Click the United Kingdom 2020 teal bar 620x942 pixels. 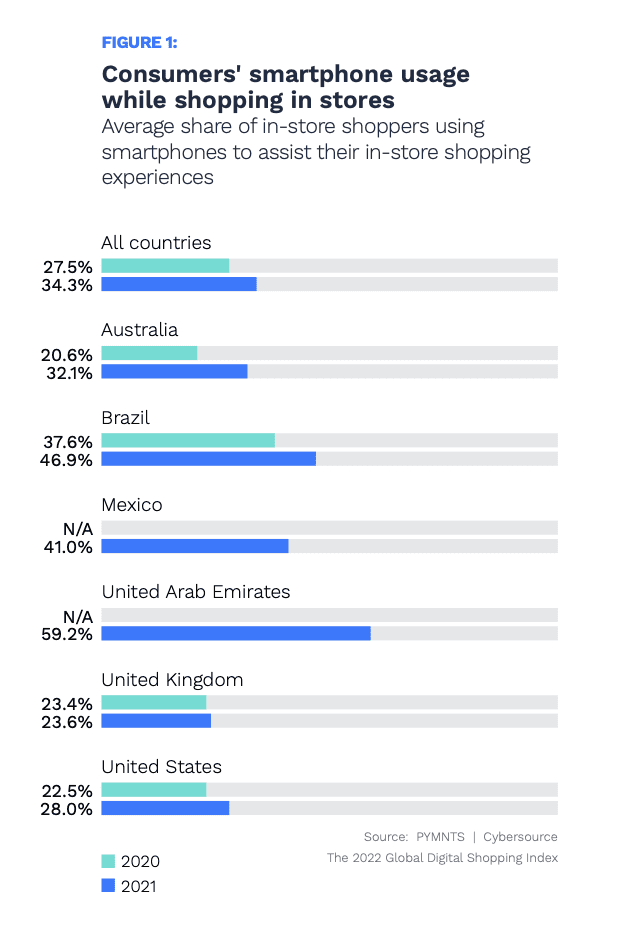(x=154, y=703)
